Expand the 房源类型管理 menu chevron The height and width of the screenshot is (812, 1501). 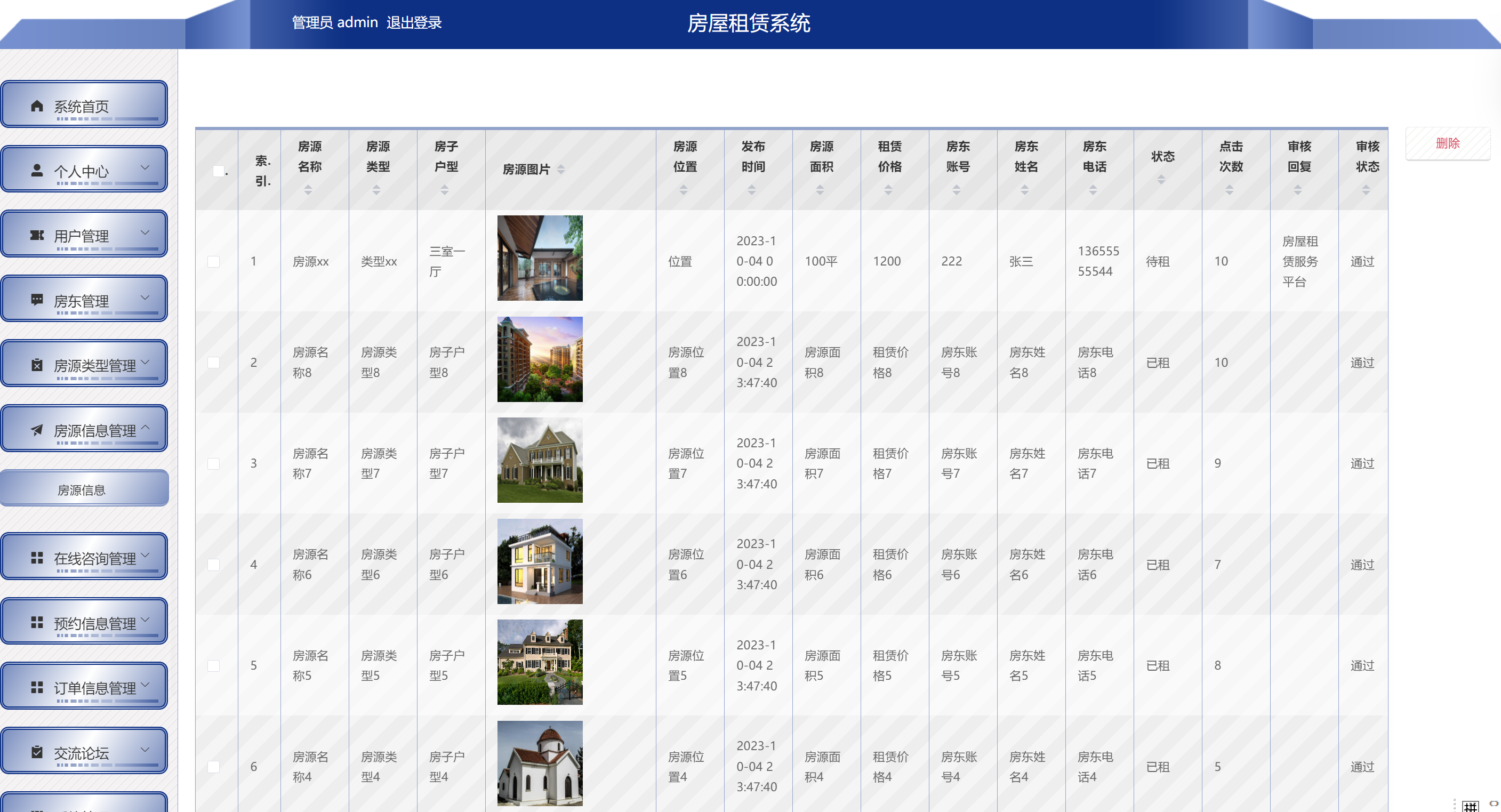point(146,363)
